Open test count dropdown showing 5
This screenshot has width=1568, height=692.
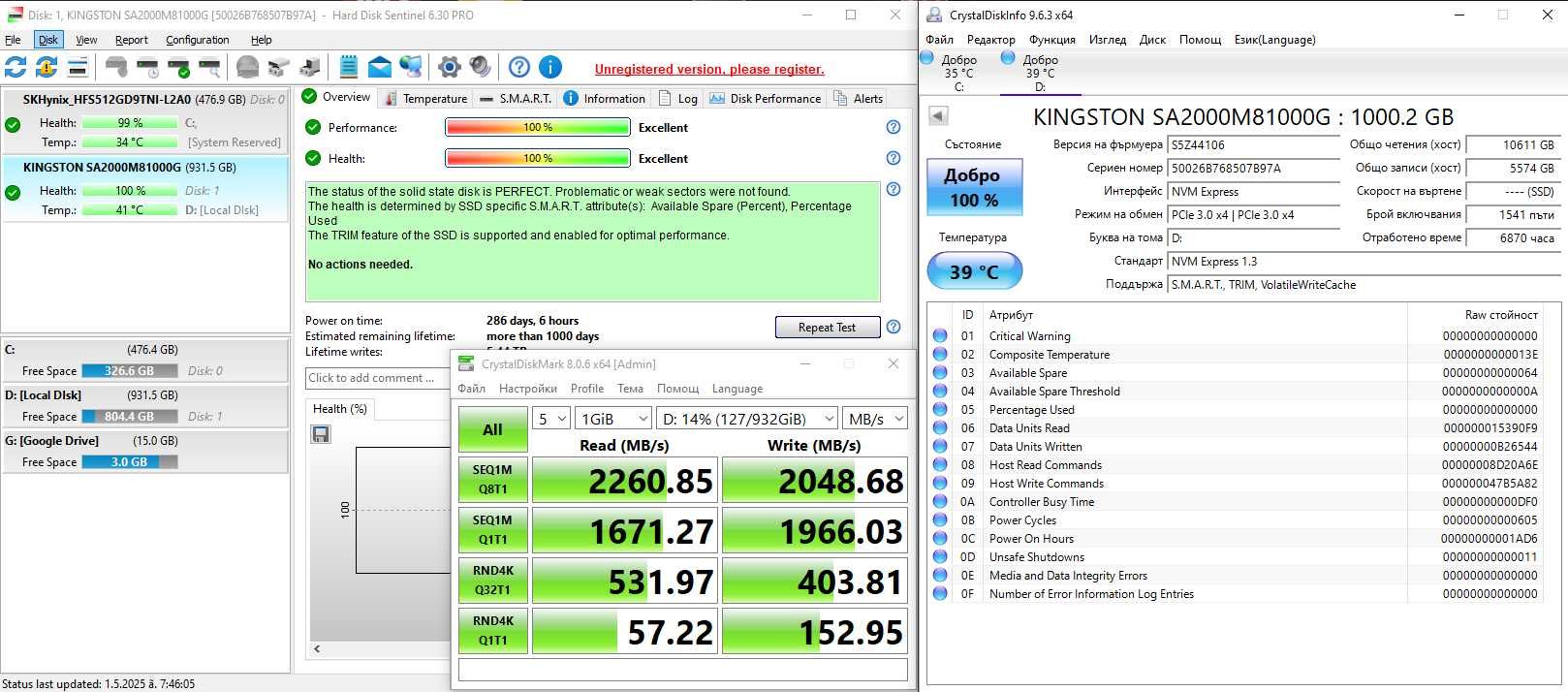click(550, 419)
